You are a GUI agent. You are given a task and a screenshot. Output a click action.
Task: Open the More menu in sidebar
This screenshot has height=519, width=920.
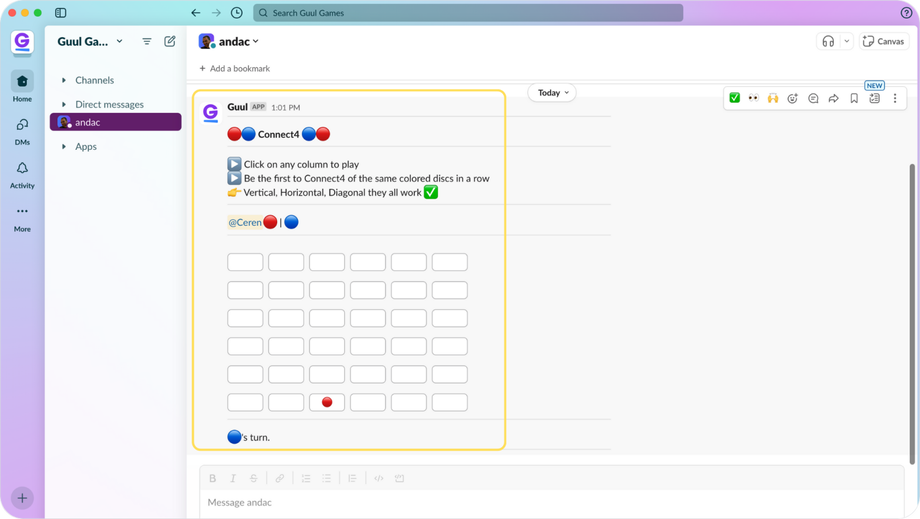(22, 219)
